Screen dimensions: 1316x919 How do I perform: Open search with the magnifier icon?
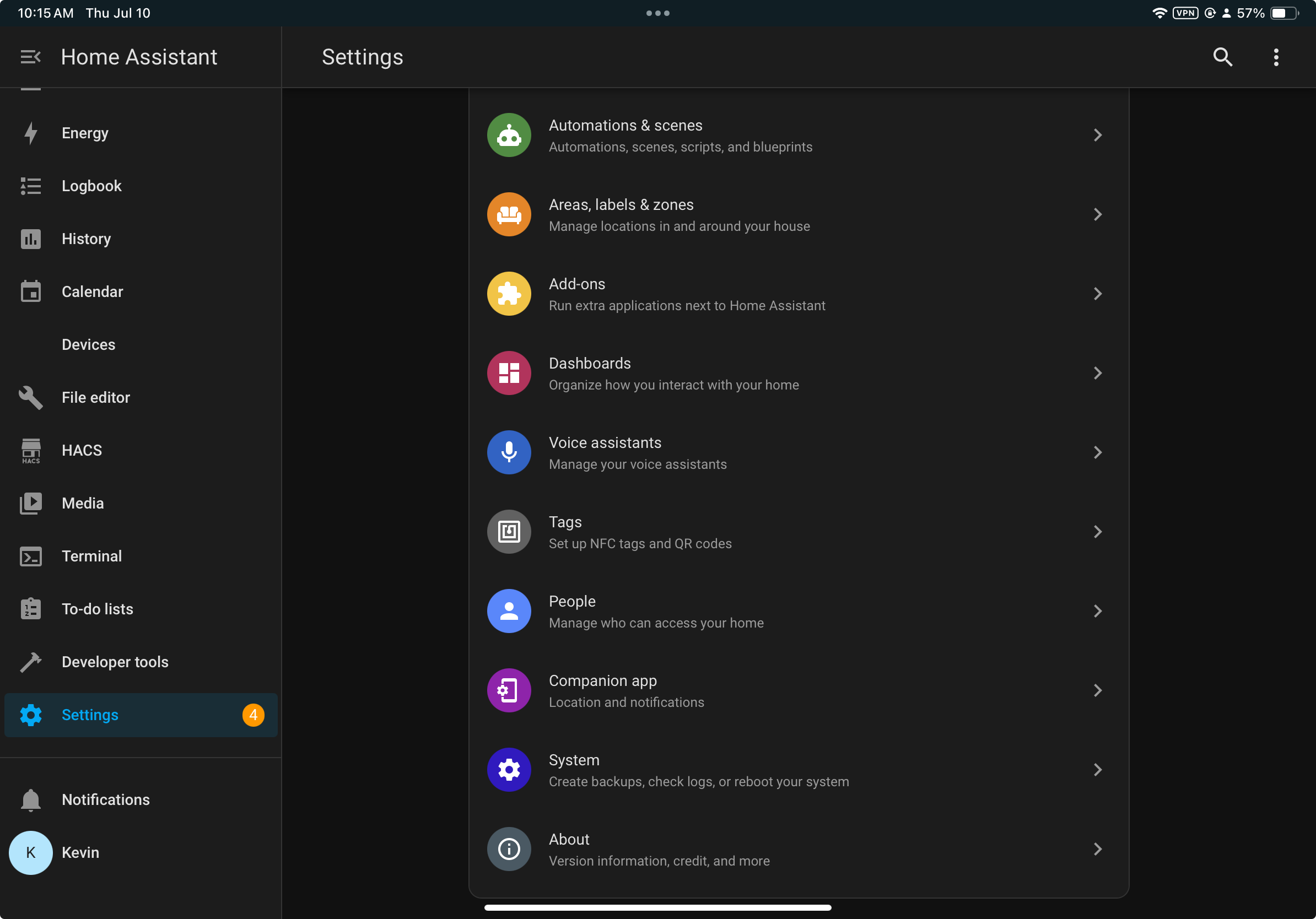(1222, 57)
